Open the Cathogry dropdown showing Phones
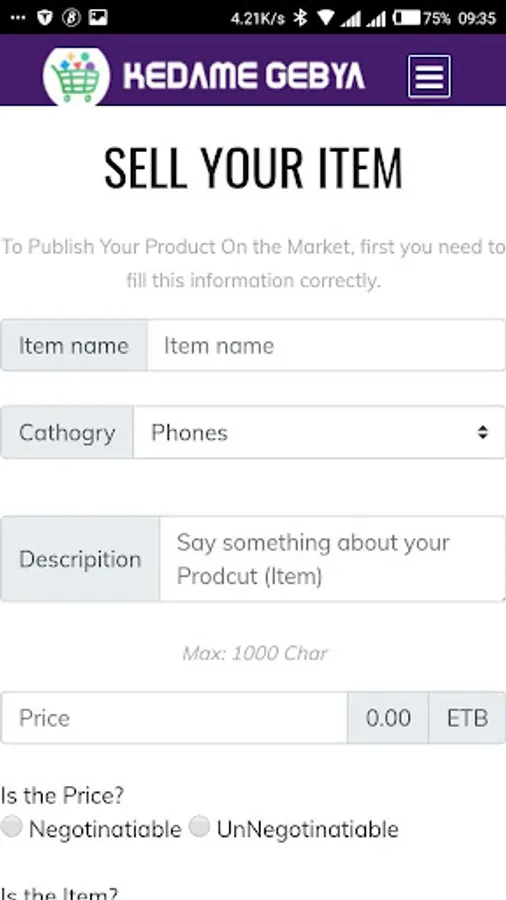This screenshot has height=900, width=506. click(319, 432)
